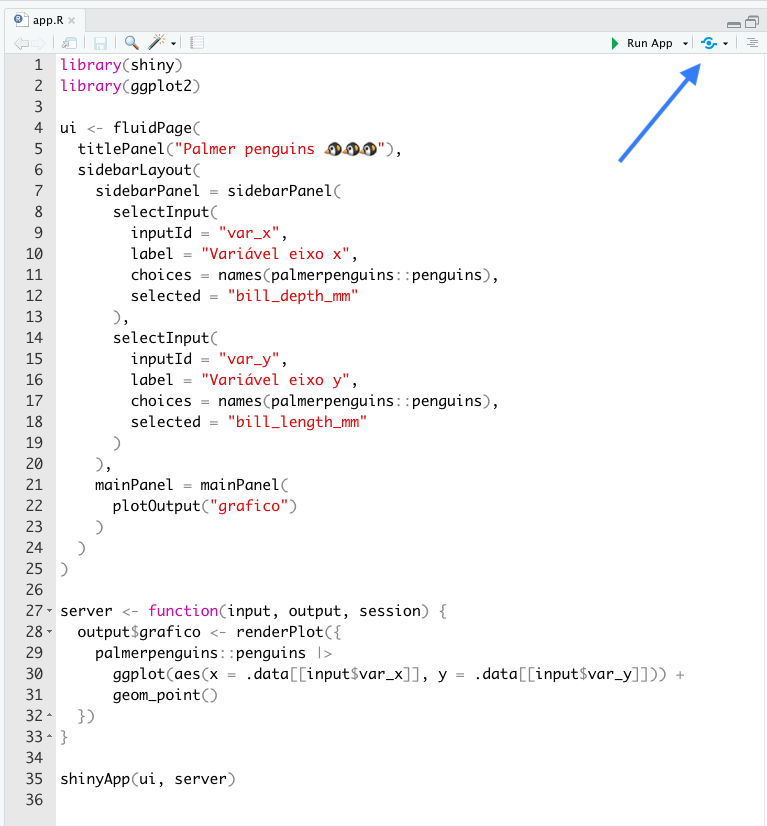Open Find/Replace with magnifier icon
The height and width of the screenshot is (826, 767).
[x=131, y=43]
